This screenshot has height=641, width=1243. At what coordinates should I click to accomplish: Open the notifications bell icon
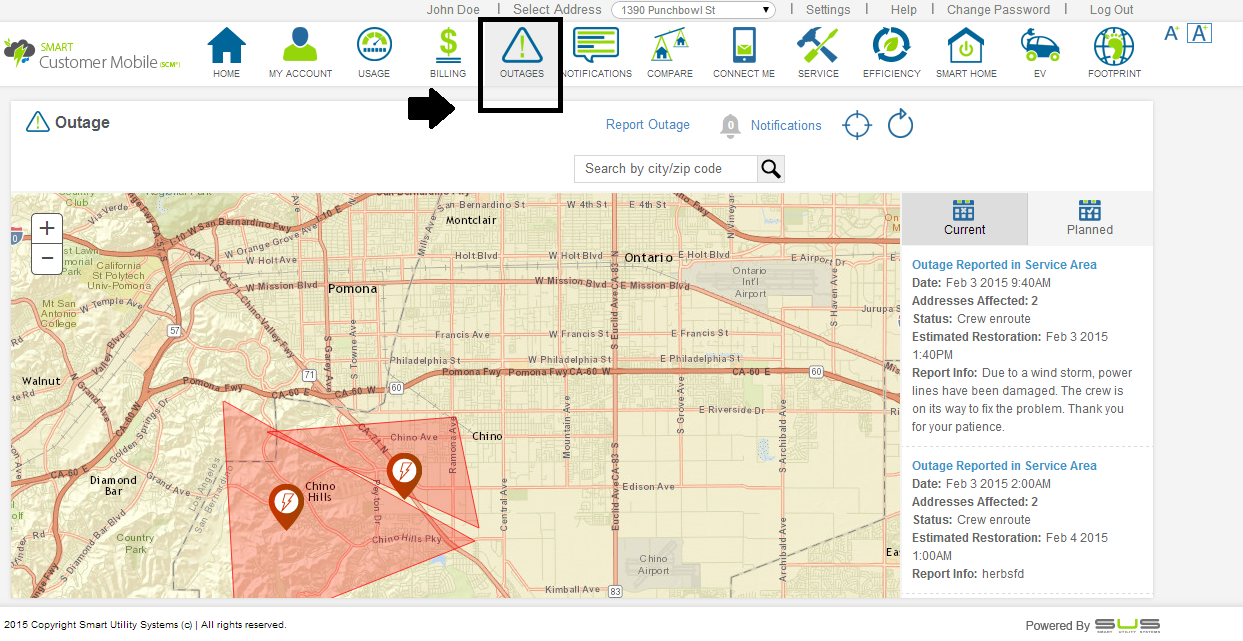731,126
